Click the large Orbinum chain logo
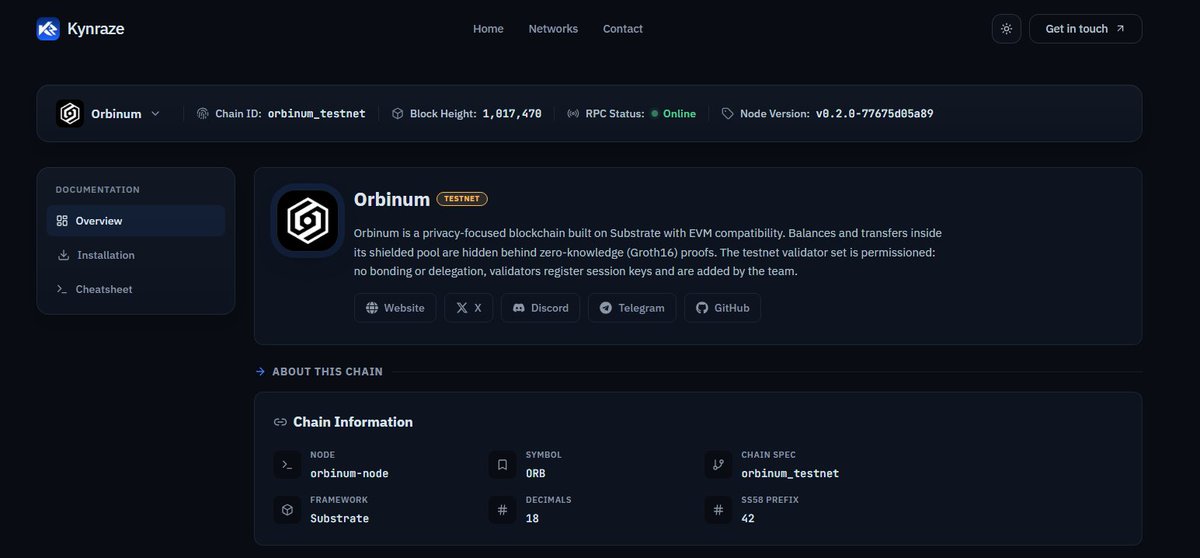 [307, 221]
